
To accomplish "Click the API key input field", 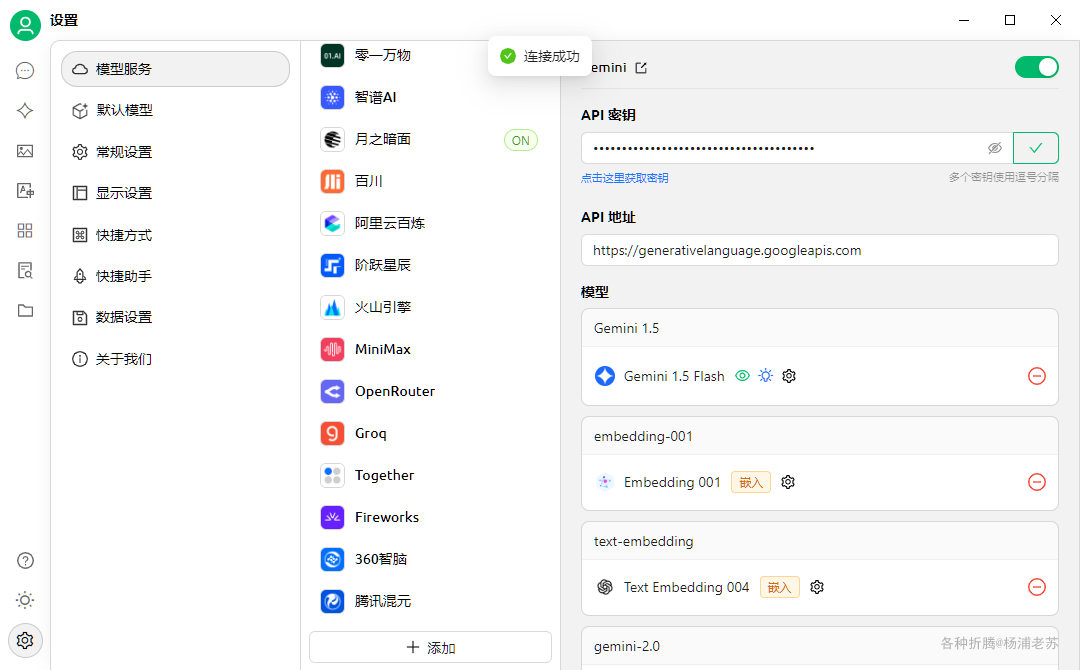I will tap(797, 148).
